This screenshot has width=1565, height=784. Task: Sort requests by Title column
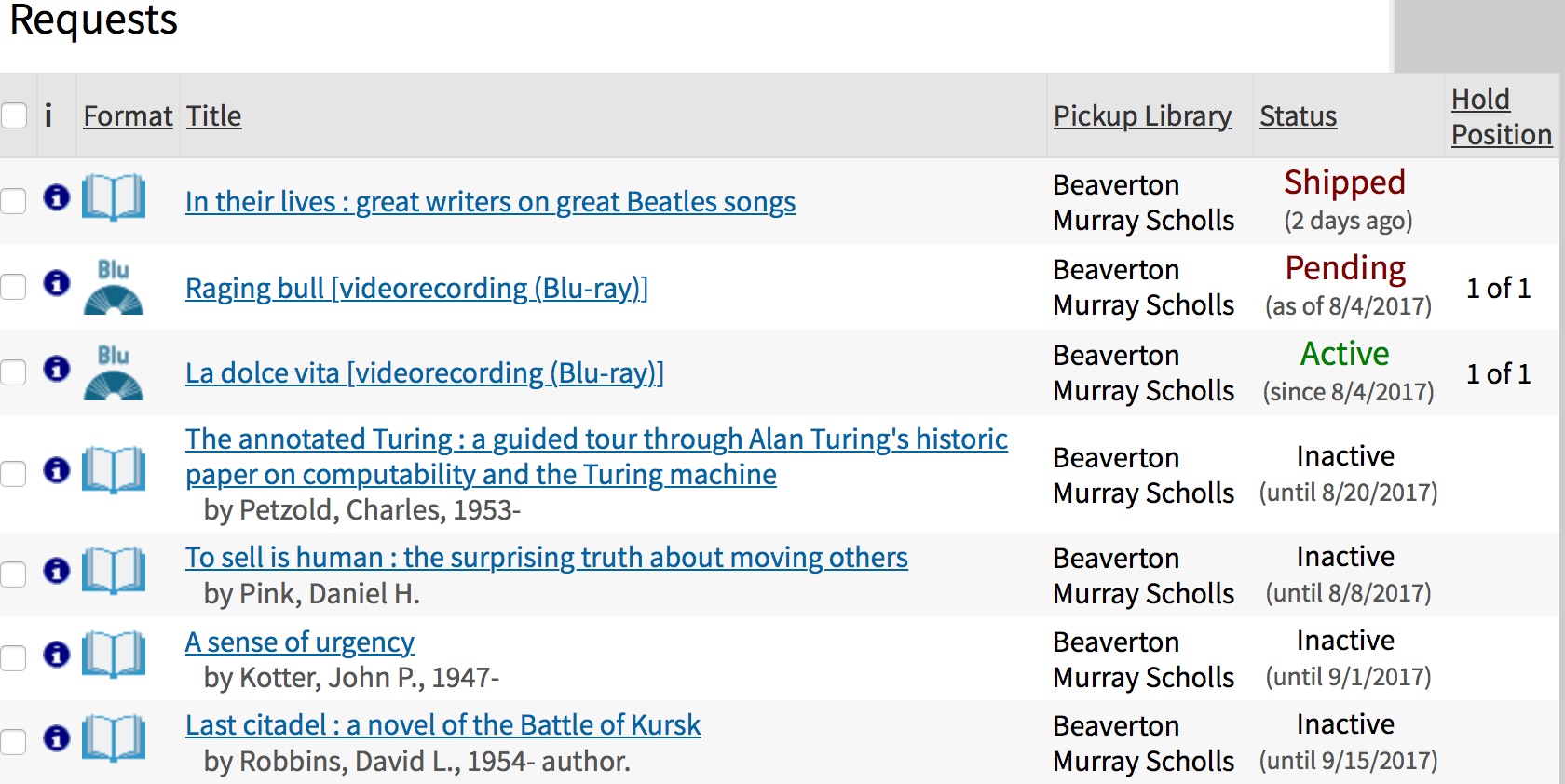[x=213, y=115]
